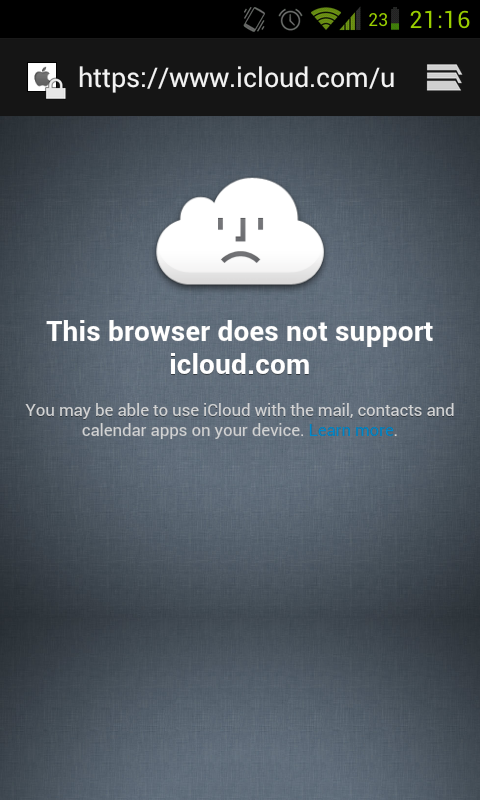The height and width of the screenshot is (800, 480).
Task: Tap the sad iCloud cloud image
Action: tap(240, 232)
